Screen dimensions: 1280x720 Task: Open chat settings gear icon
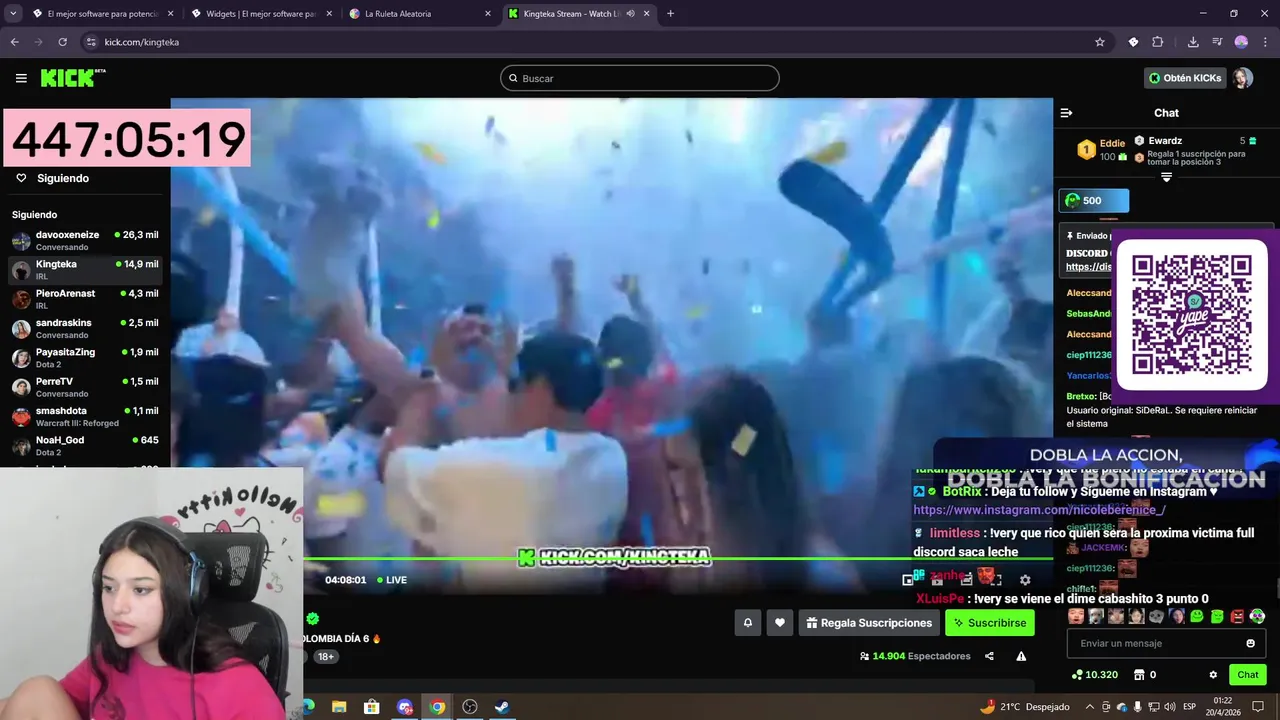tap(1213, 675)
